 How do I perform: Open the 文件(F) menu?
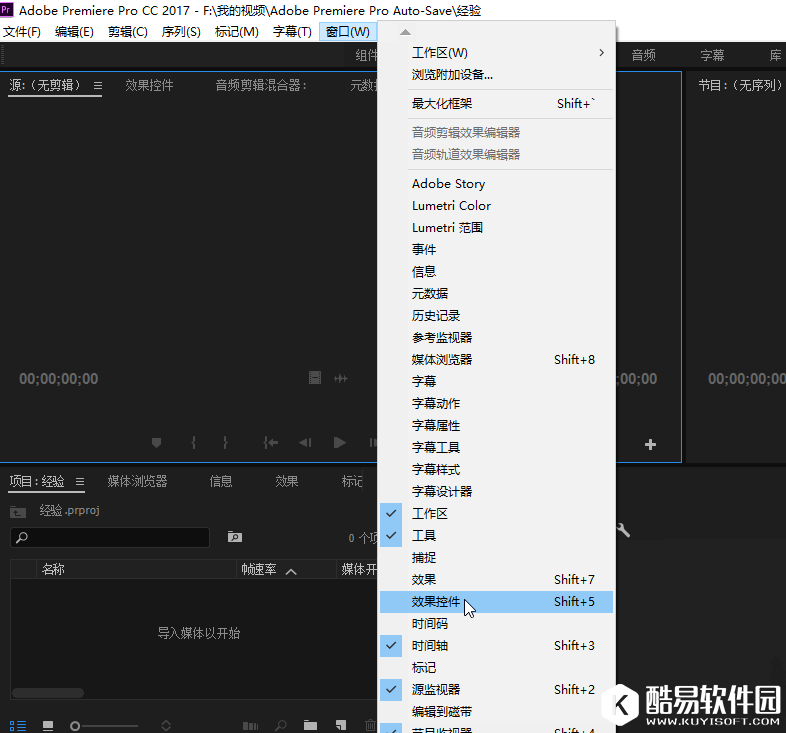(x=22, y=32)
